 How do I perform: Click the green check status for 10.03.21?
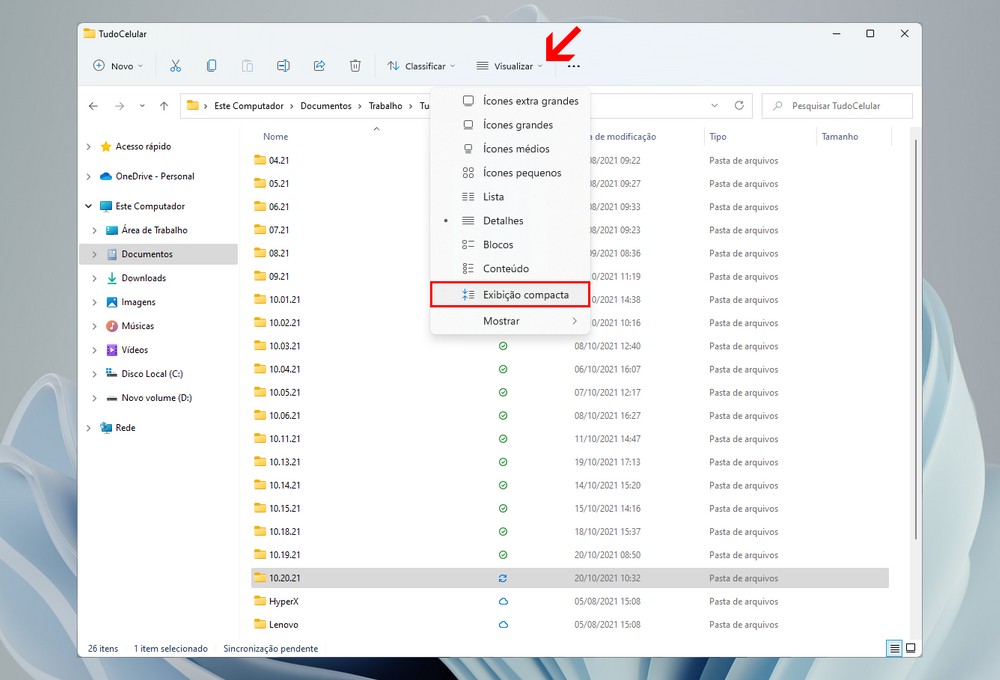pos(503,346)
